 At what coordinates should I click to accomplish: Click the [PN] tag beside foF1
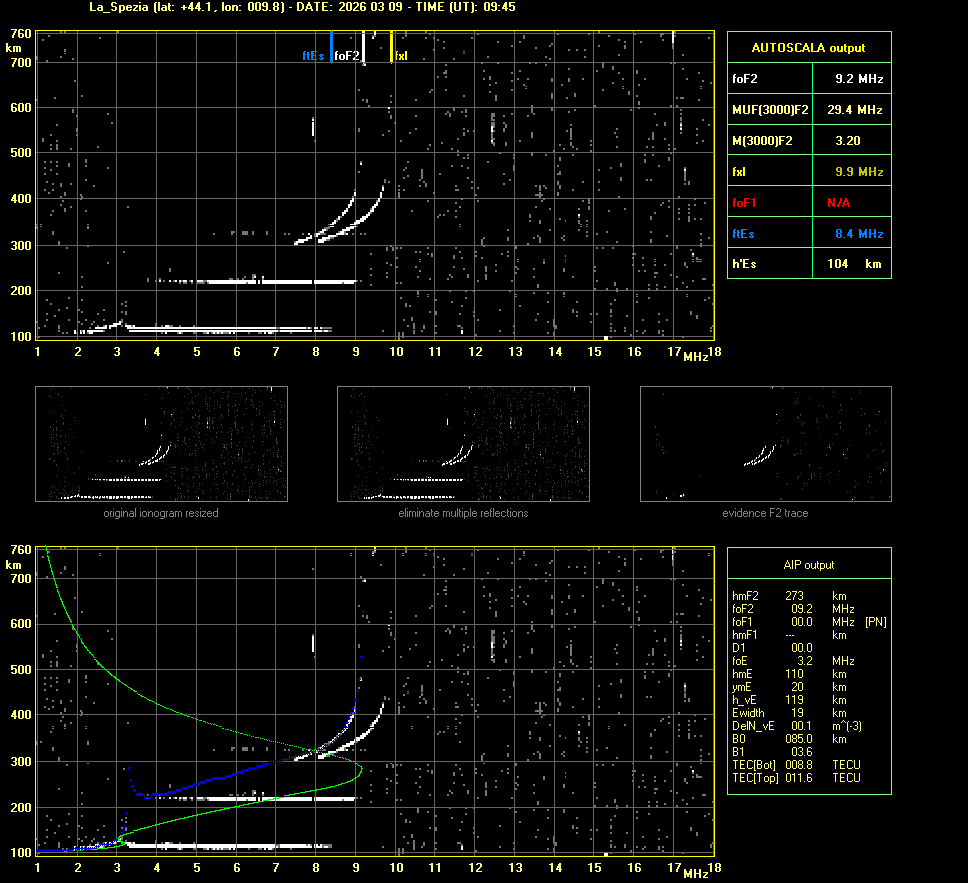point(875,621)
